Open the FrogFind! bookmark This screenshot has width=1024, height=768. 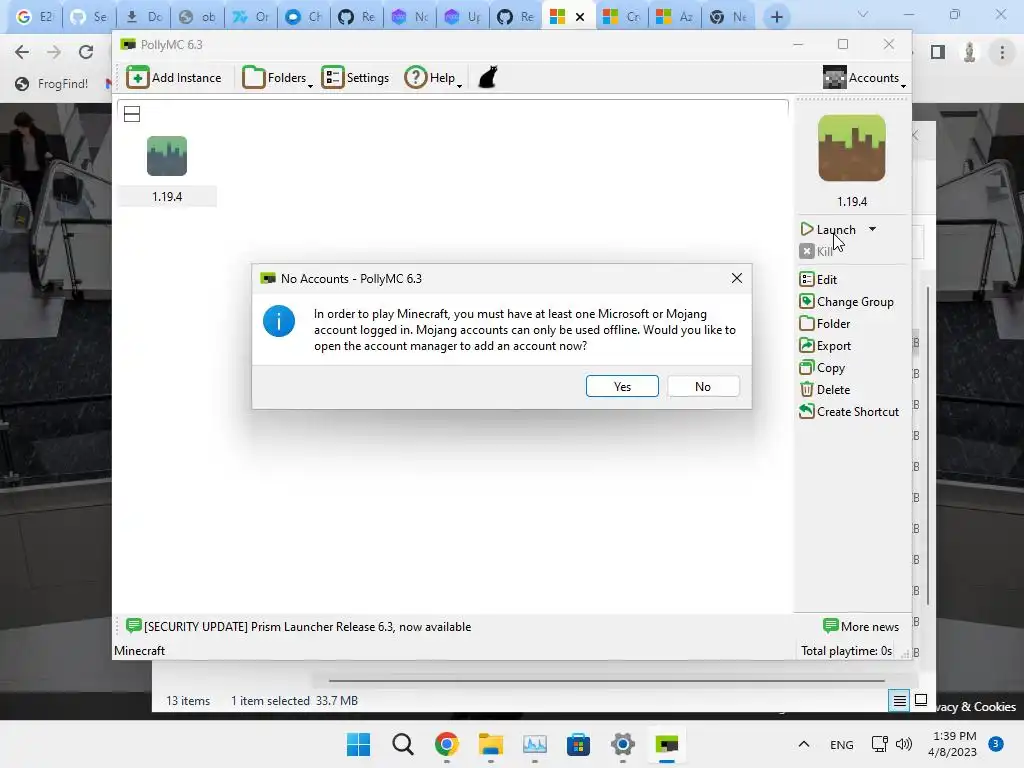click(52, 84)
